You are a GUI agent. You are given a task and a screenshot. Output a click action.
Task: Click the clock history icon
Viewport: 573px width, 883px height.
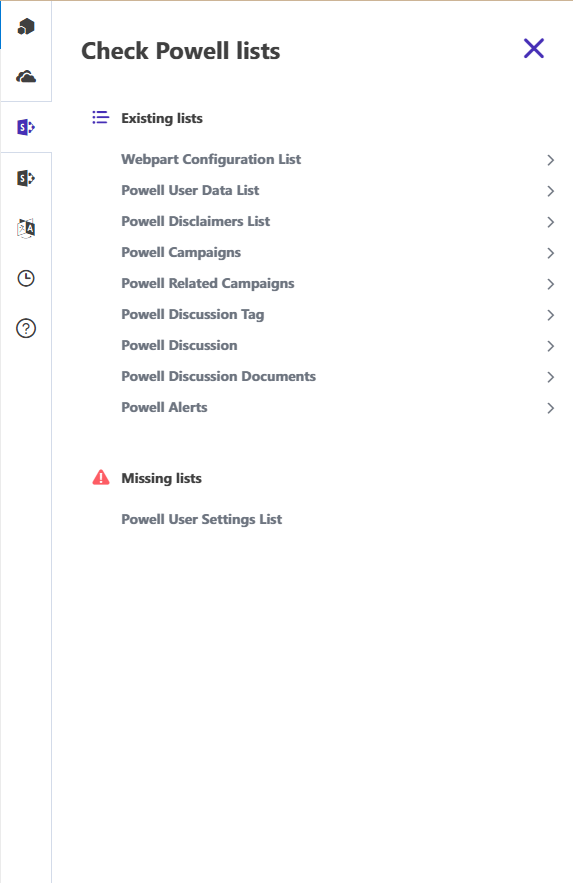(26, 278)
